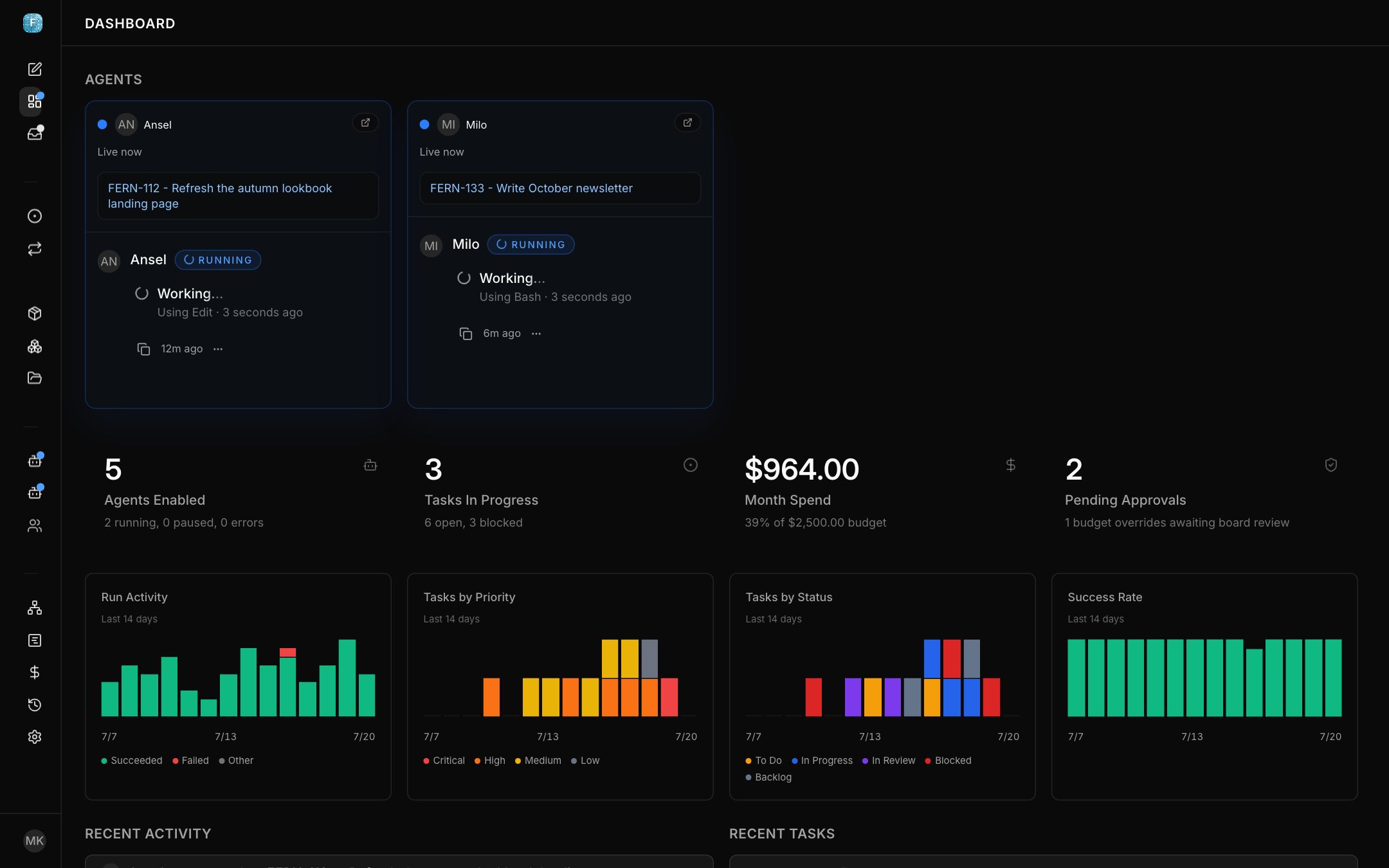Open the folder icon in sidebar
This screenshot has height=868, width=1389.
(x=35, y=378)
